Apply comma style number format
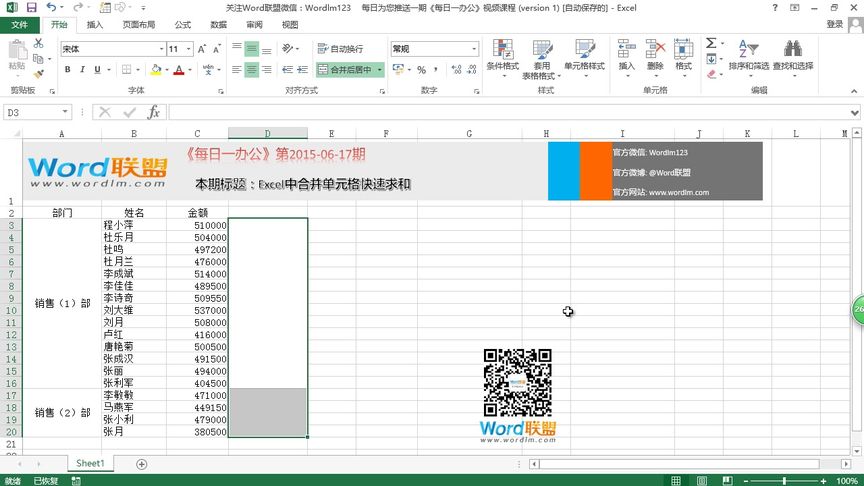 tap(436, 70)
